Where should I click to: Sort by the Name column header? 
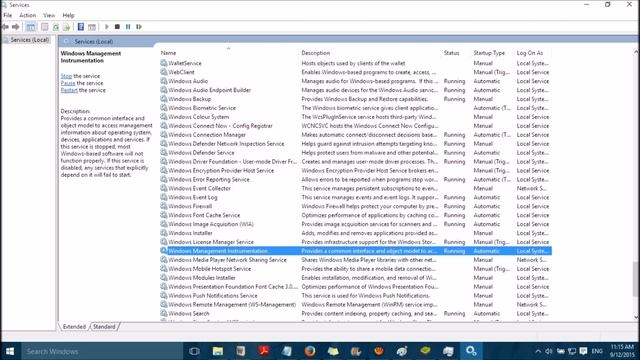(228, 53)
